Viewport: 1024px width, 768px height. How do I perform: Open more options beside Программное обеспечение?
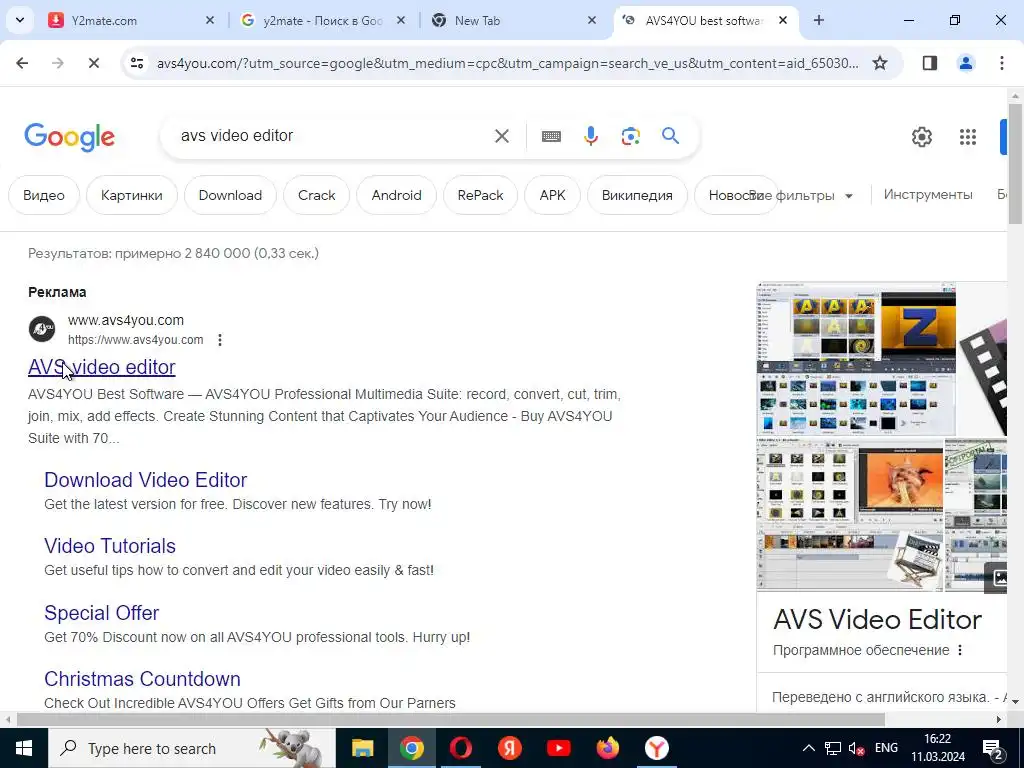pyautogui.click(x=960, y=650)
